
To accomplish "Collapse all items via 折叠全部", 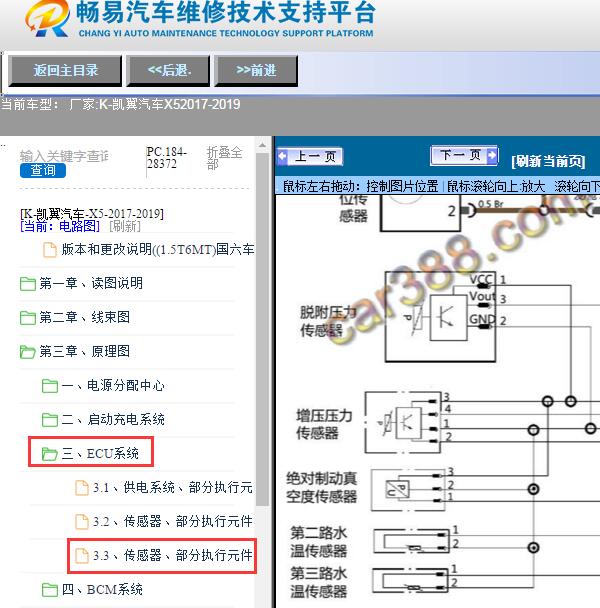I will 224,157.
